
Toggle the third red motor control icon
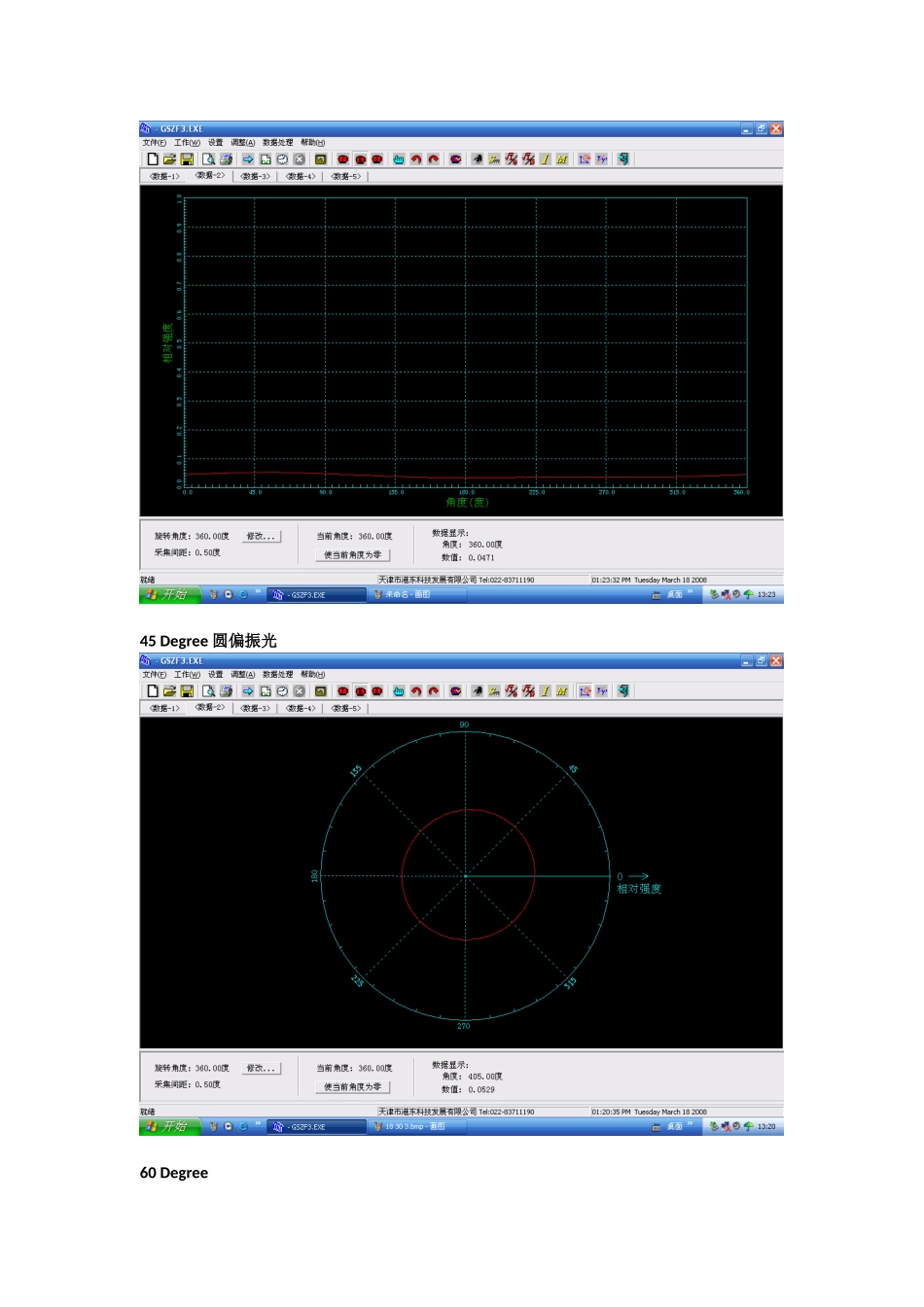pyautogui.click(x=377, y=159)
